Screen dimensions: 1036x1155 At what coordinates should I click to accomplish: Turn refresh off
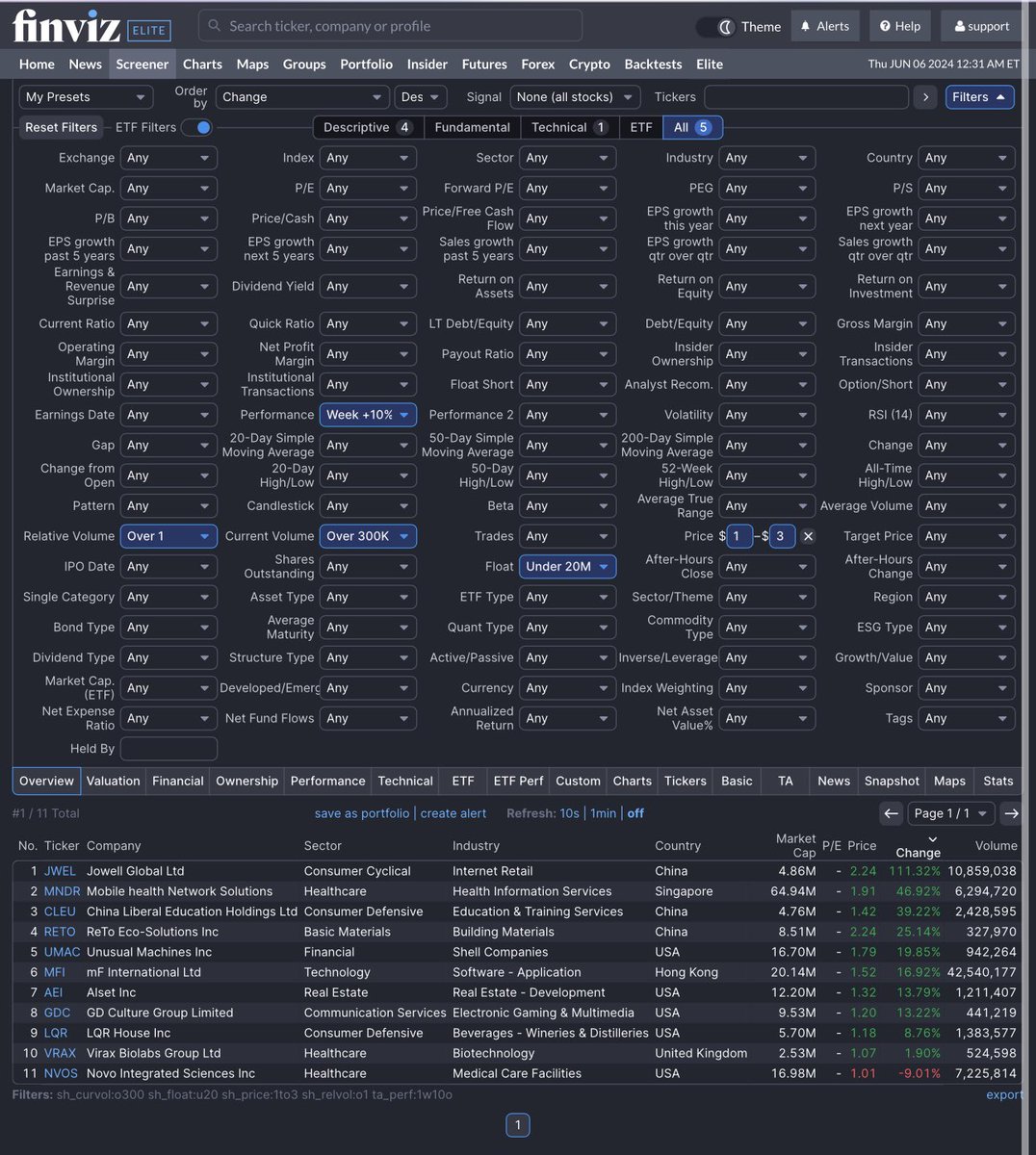click(635, 813)
